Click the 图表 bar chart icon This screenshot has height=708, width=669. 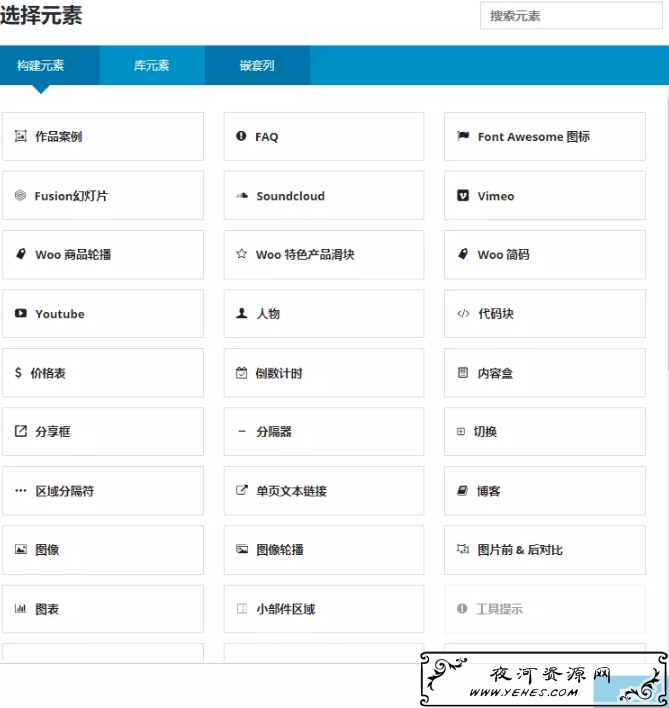coord(21,609)
